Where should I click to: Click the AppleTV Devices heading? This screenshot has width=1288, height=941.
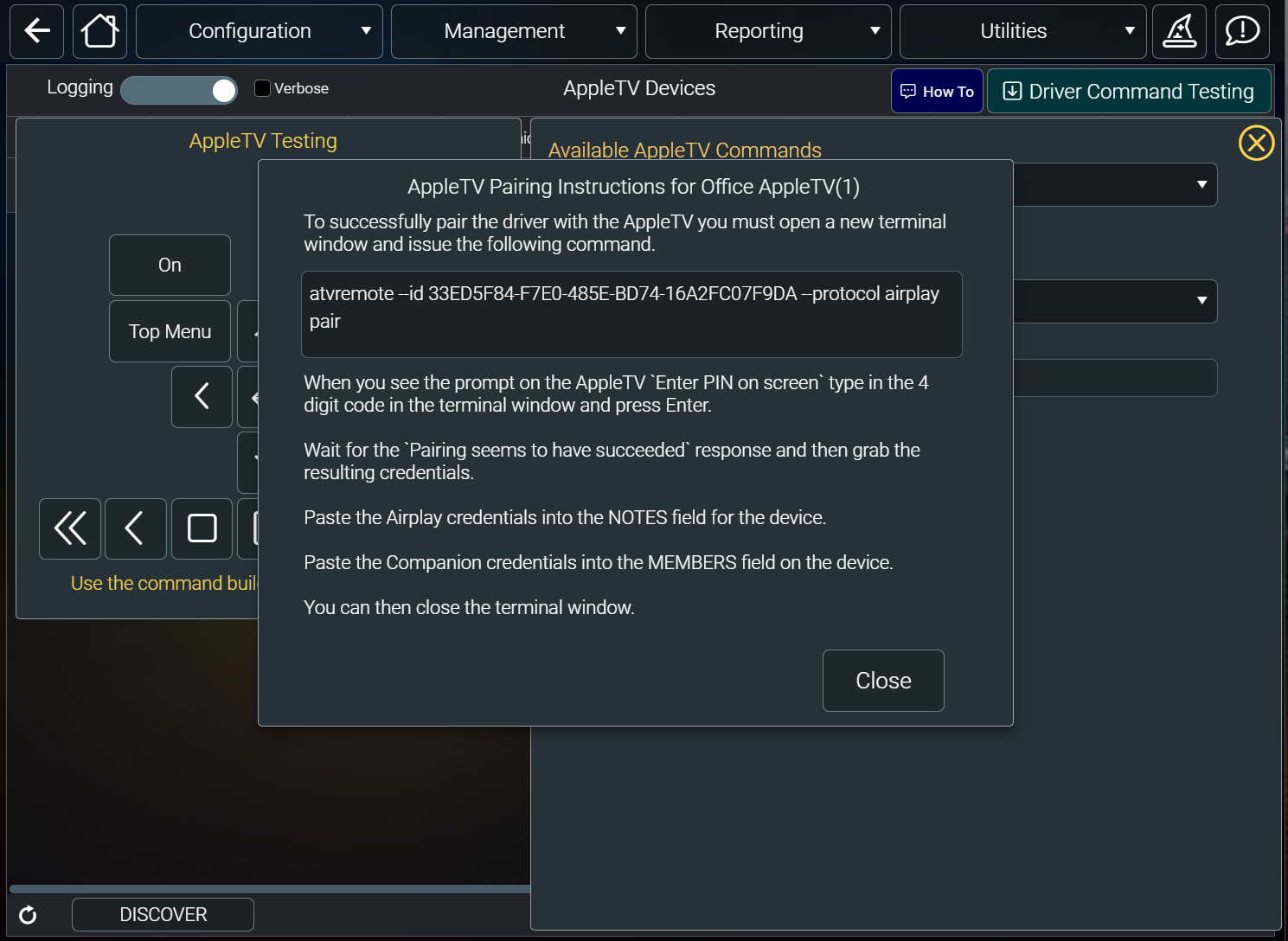(x=639, y=88)
